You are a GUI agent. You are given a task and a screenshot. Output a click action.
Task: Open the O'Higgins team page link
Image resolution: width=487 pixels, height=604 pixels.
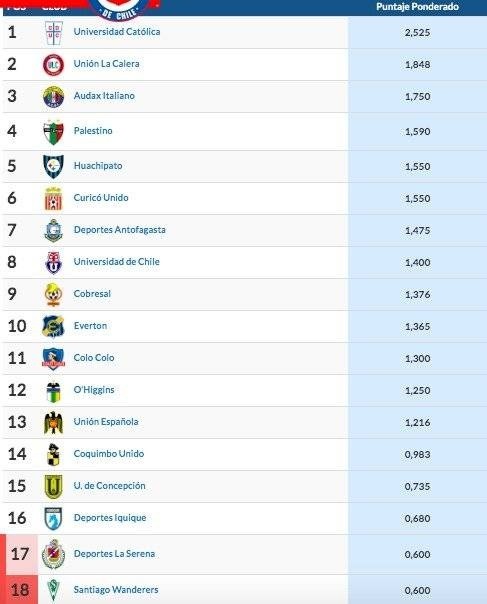[94, 389]
